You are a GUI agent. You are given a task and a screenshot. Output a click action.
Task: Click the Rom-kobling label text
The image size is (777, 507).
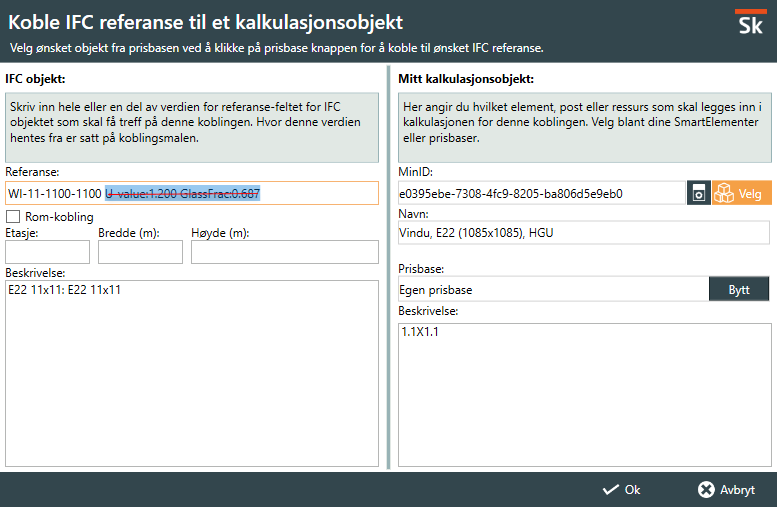[x=59, y=217]
